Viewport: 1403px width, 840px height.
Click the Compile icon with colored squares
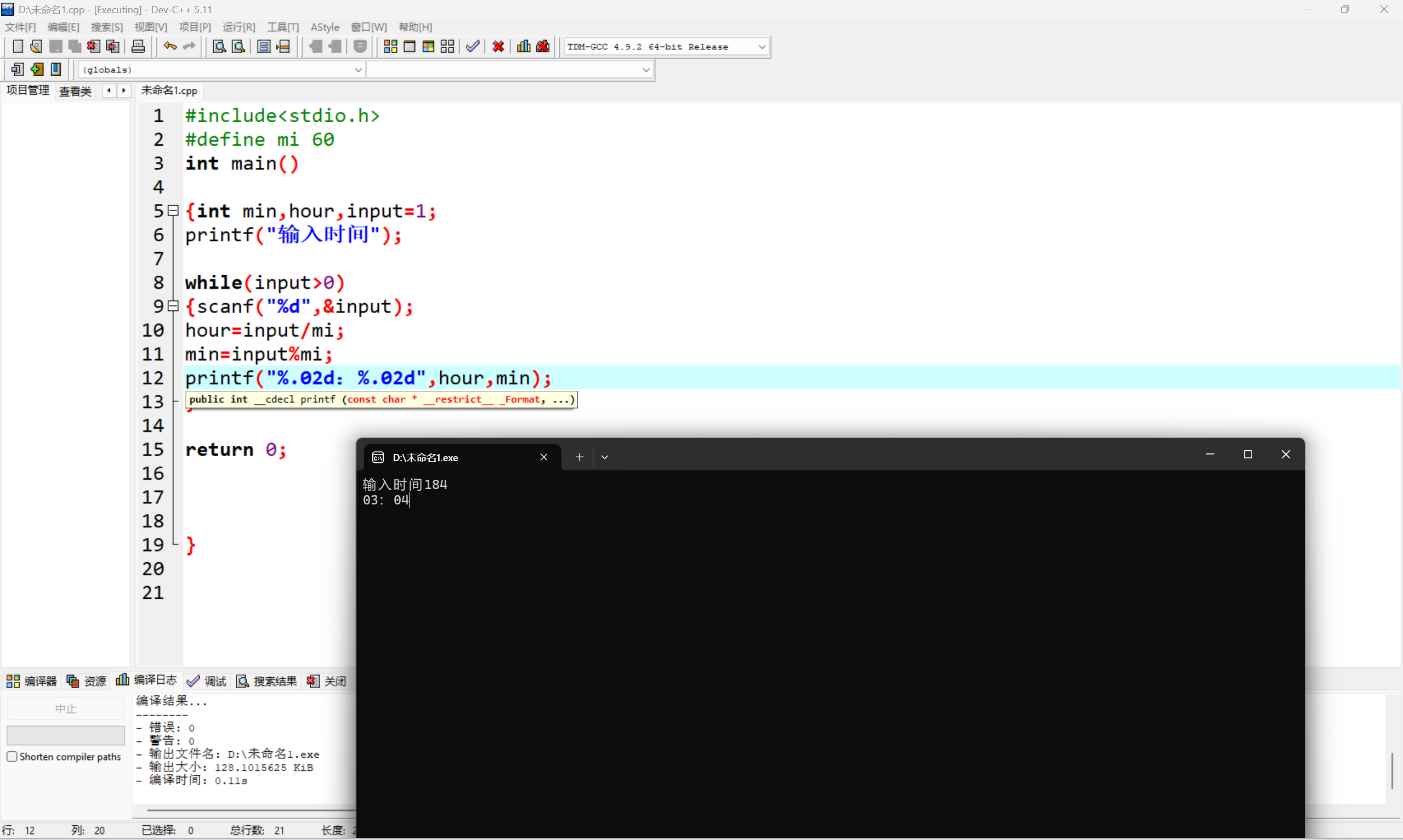390,47
